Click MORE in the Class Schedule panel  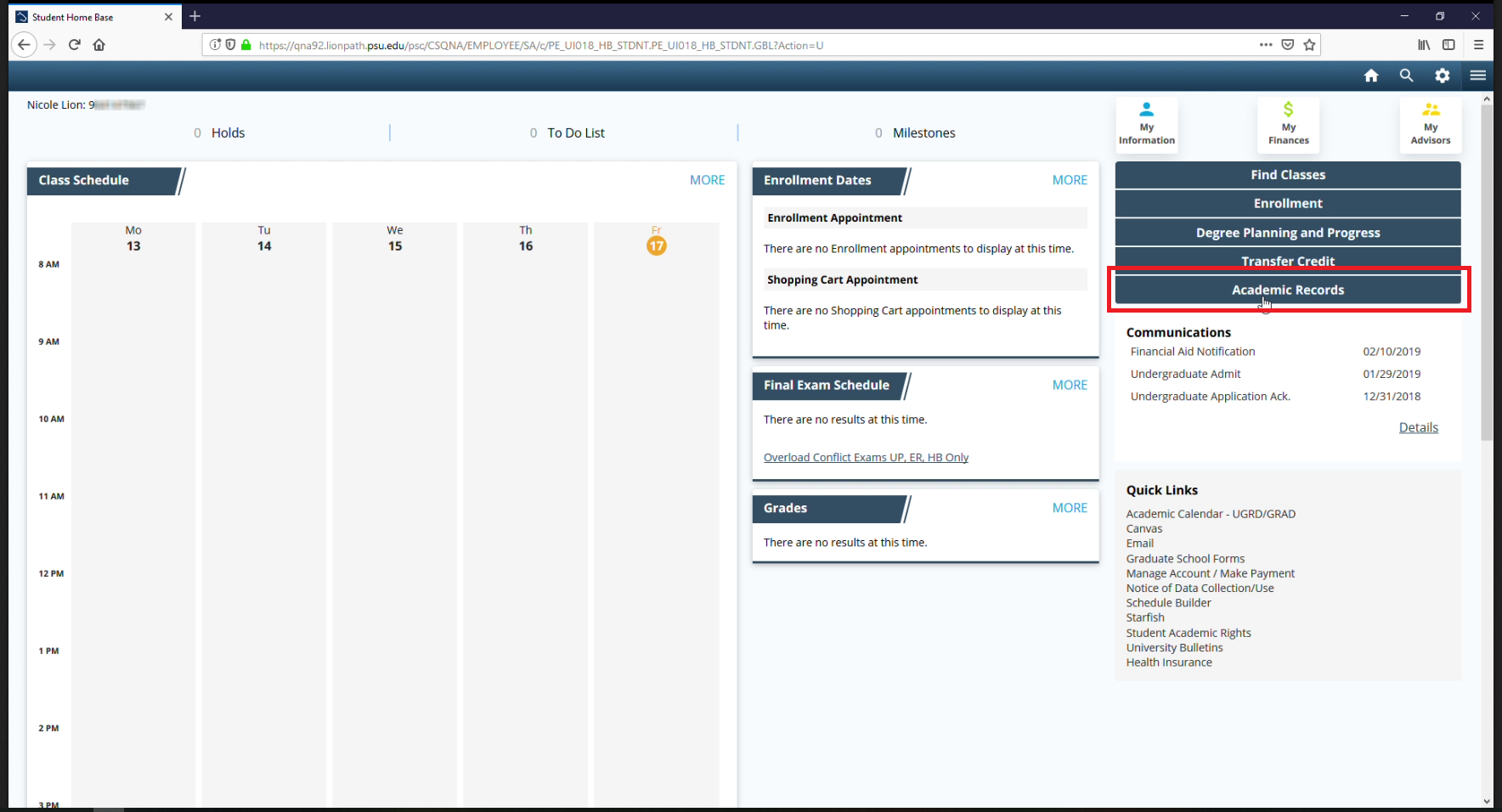707,180
